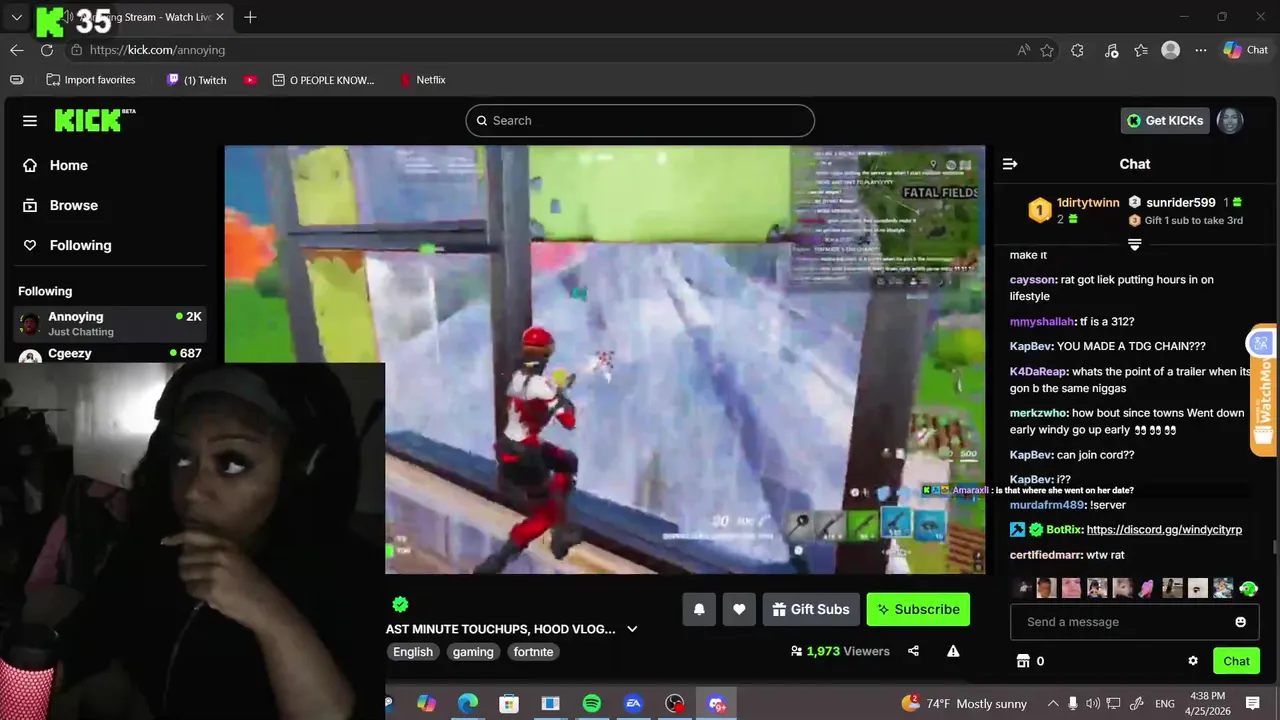Click the caysson username in chat
Viewport: 1280px width, 720px height.
coord(1033,280)
